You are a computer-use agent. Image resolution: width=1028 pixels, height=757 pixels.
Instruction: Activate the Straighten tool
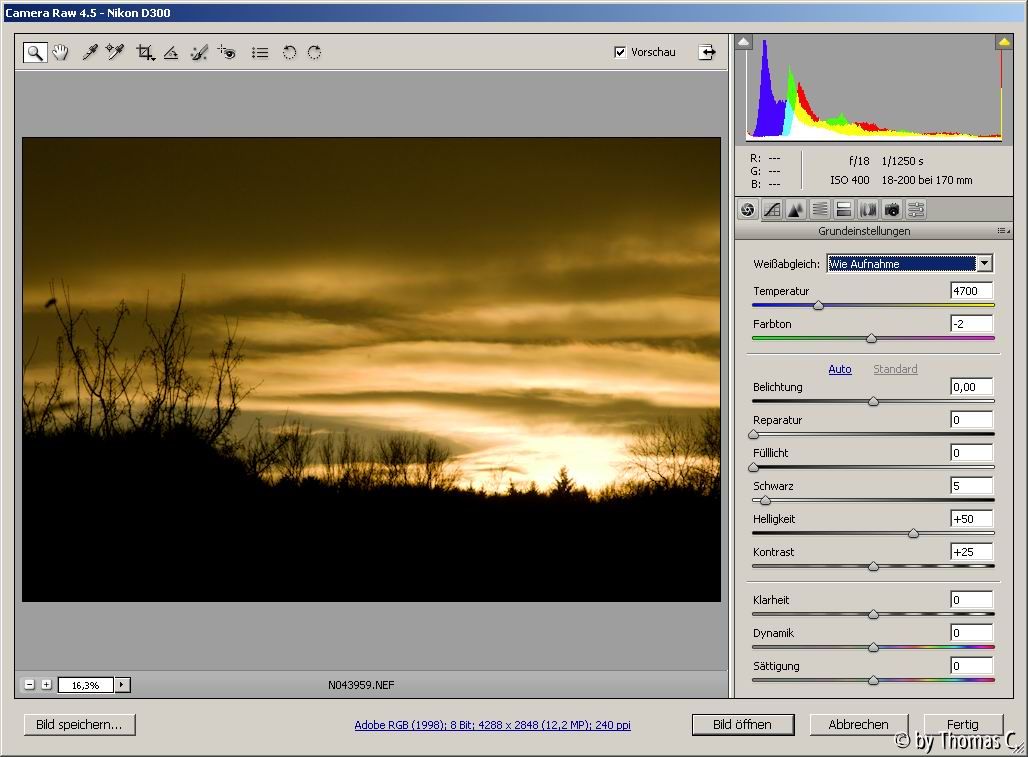tap(171, 53)
